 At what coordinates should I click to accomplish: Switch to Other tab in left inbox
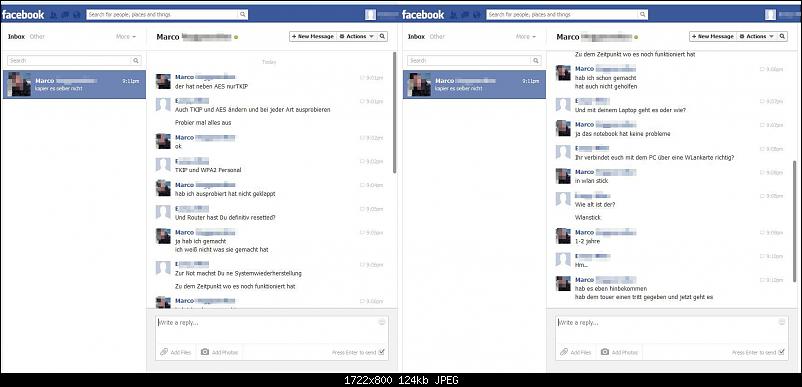(x=37, y=37)
